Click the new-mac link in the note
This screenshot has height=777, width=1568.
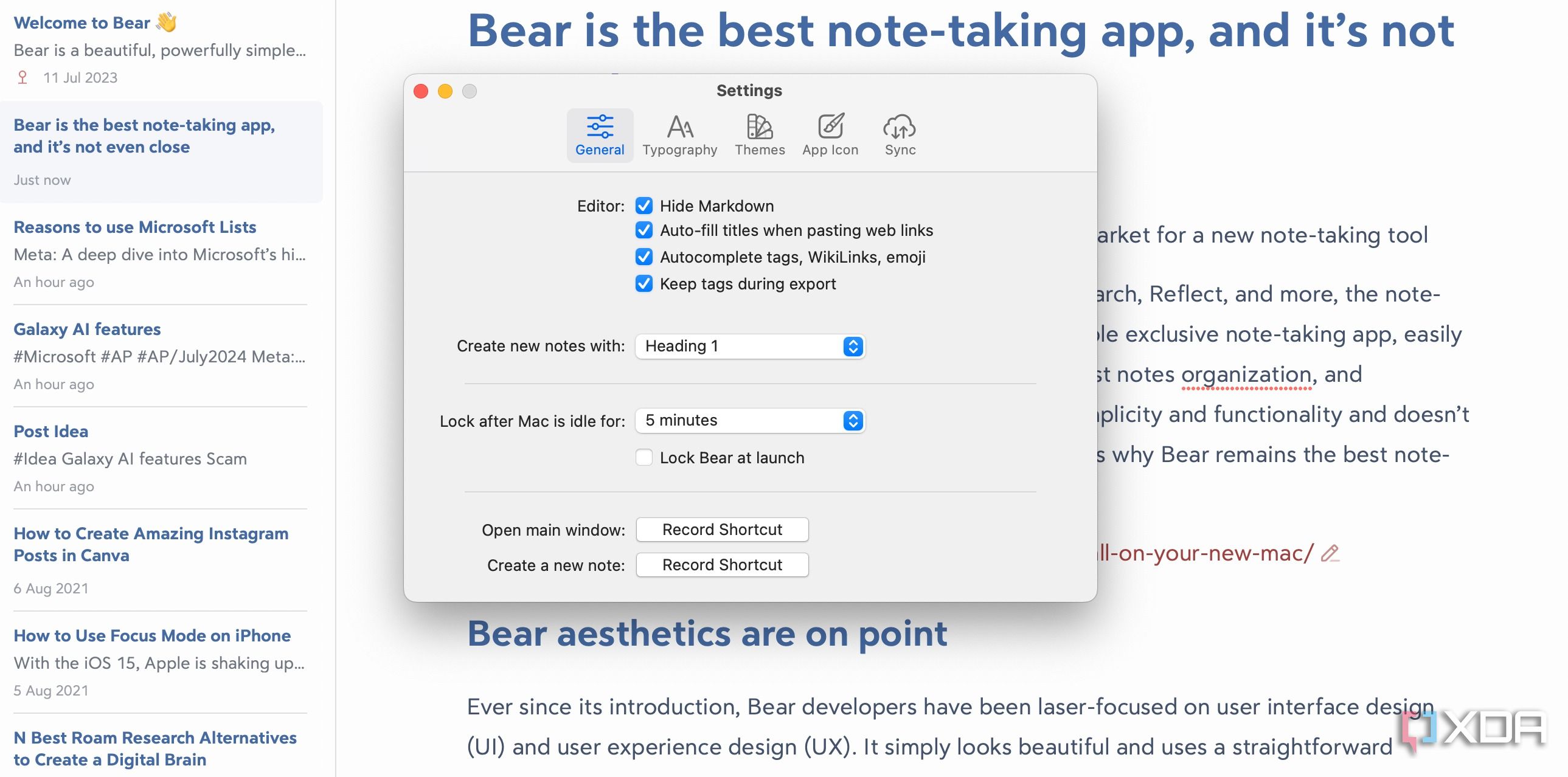1205,553
